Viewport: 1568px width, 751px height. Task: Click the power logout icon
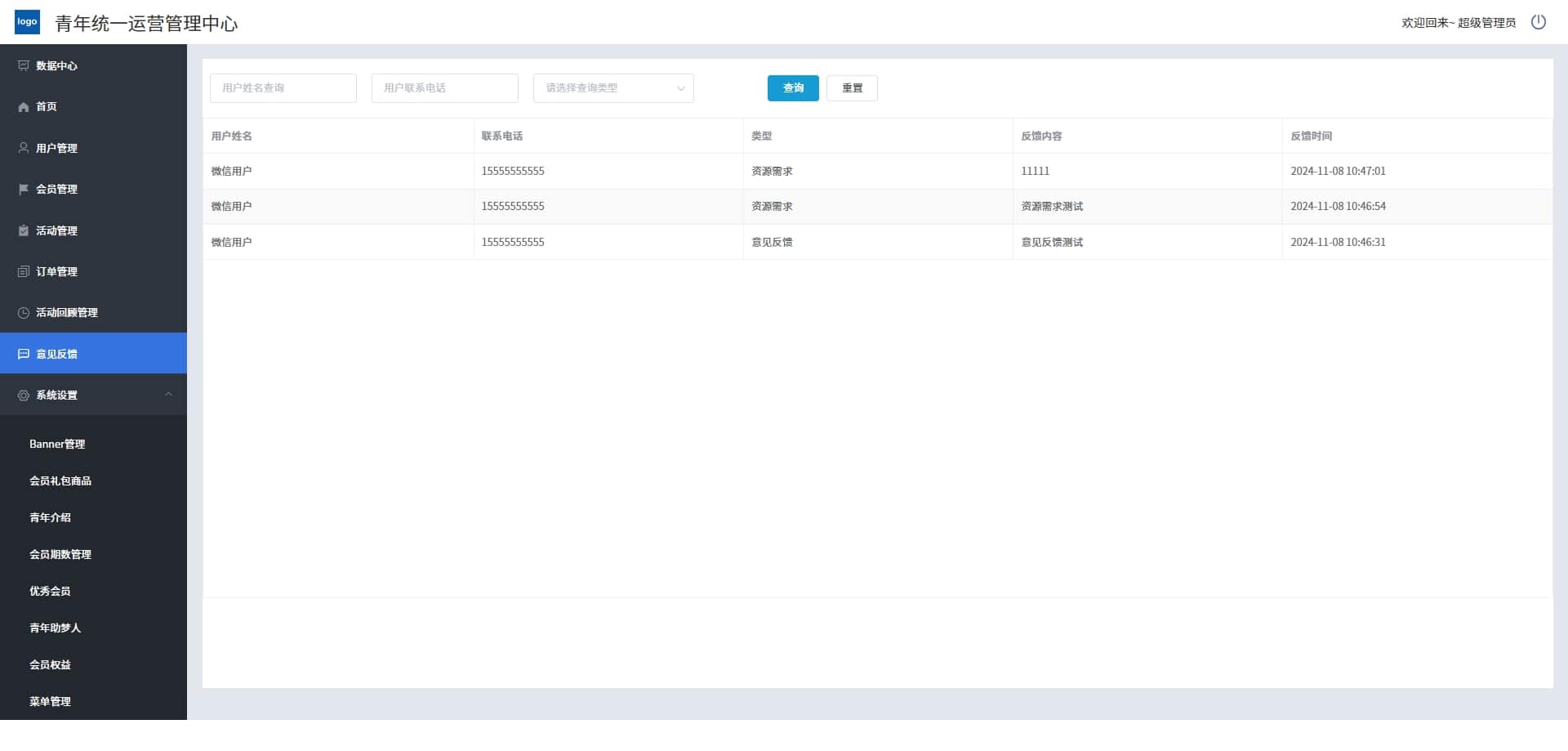tap(1539, 22)
